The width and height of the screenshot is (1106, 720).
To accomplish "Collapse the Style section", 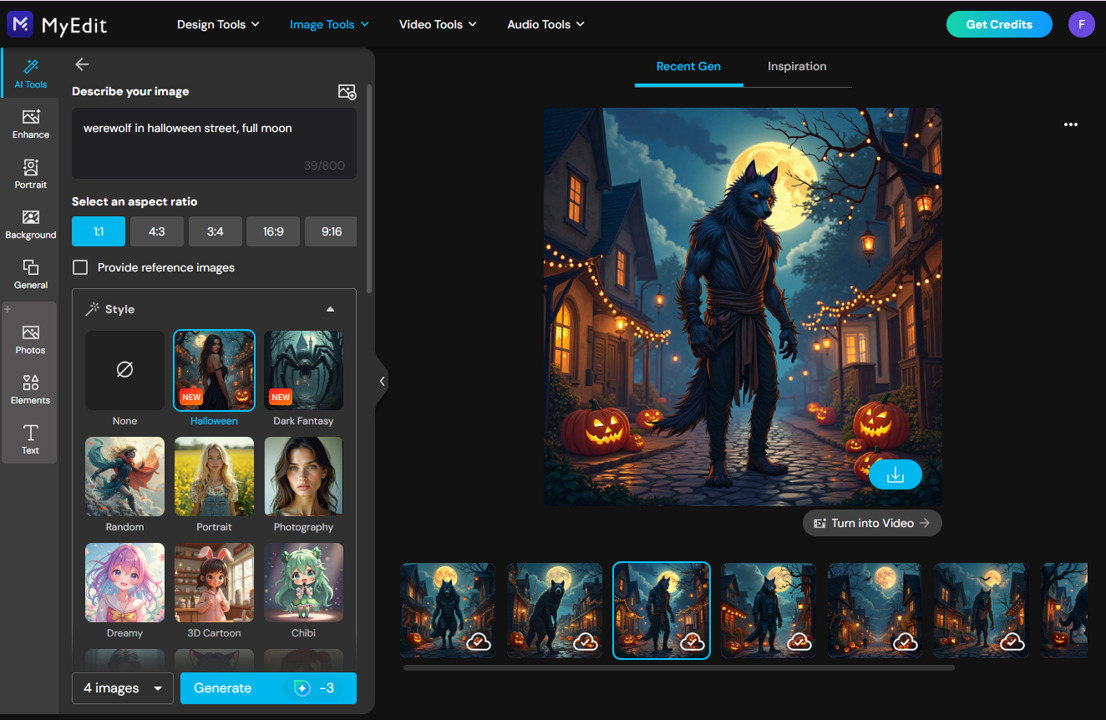I will 330,309.
